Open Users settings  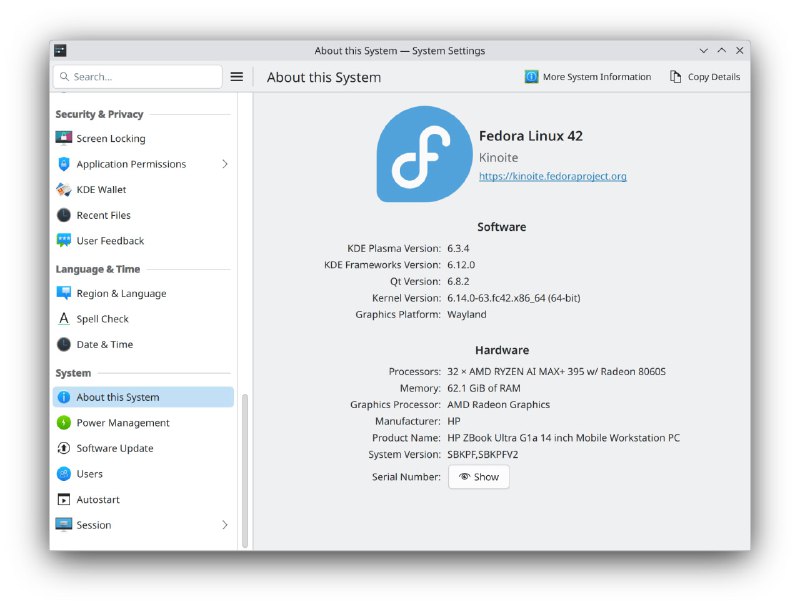[x=143, y=474]
